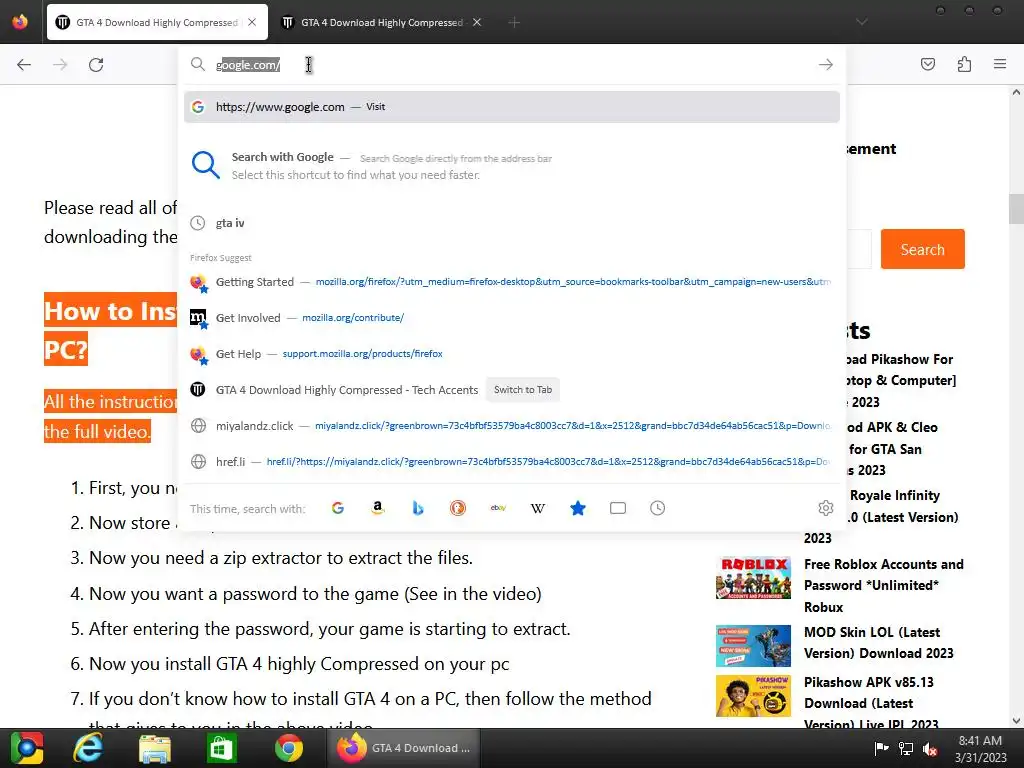Open the Store app in taskbar
This screenshot has height=768, width=1024.
[x=221, y=748]
